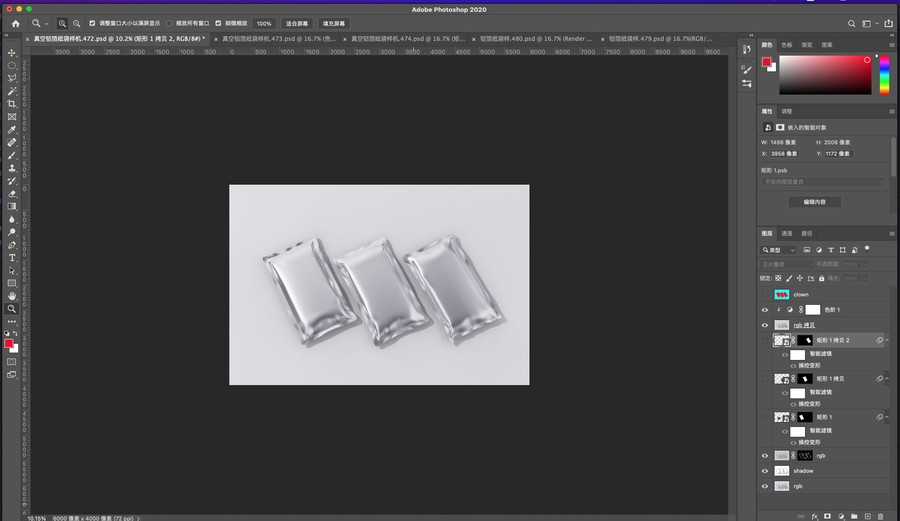Create a new group folder icon
The height and width of the screenshot is (521, 900).
coord(854,516)
